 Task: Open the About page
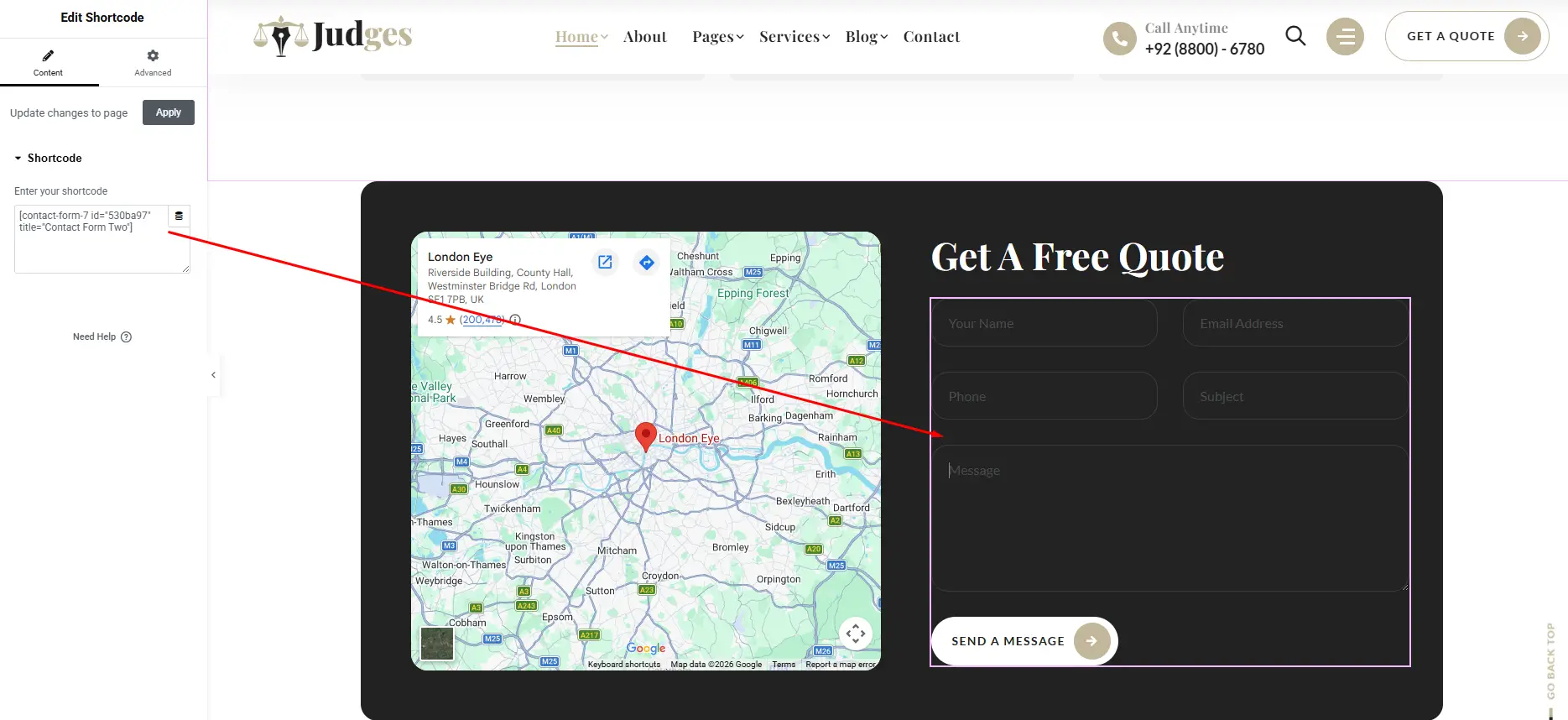[x=644, y=36]
